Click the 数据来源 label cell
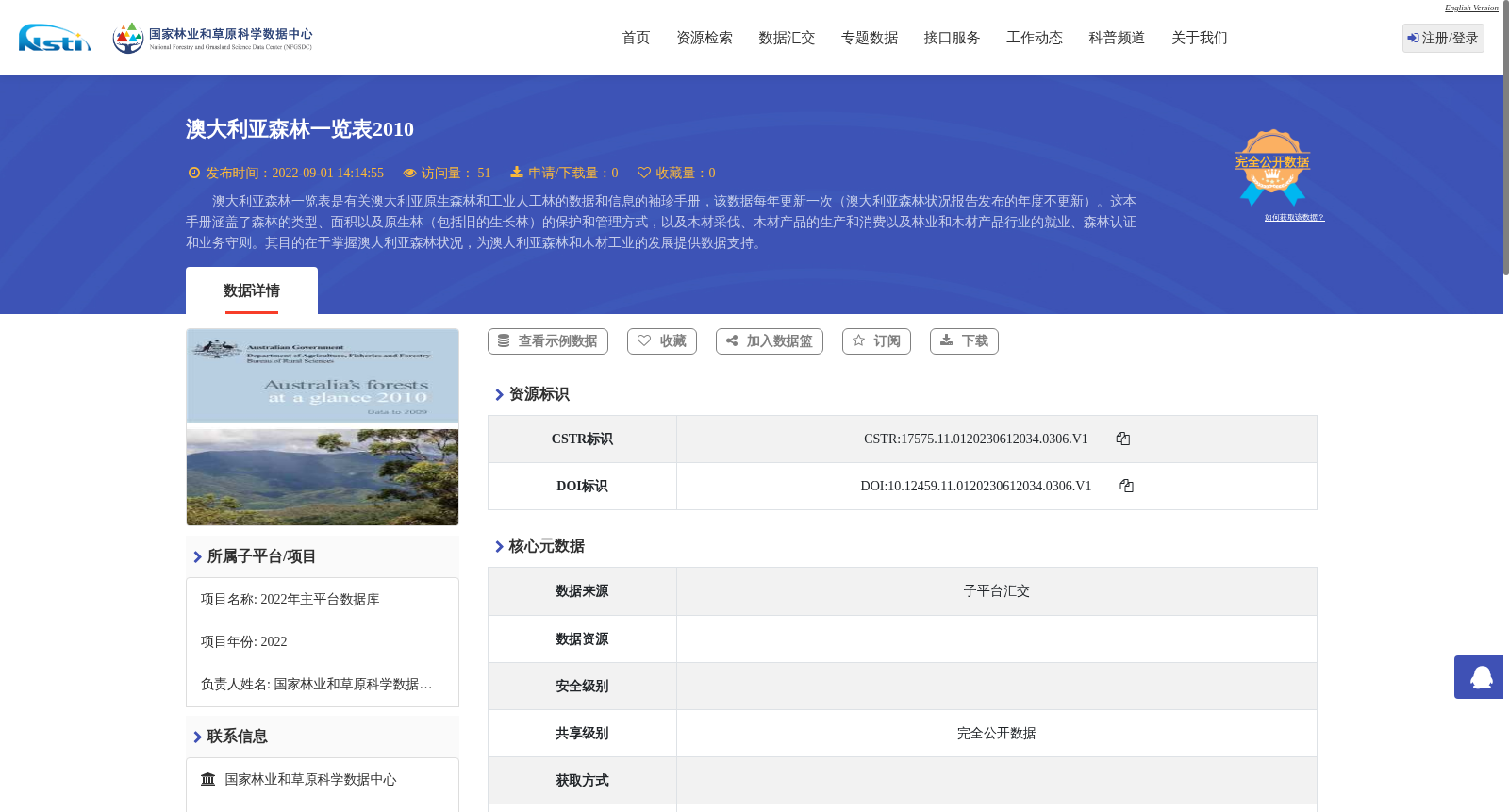 tap(582, 591)
